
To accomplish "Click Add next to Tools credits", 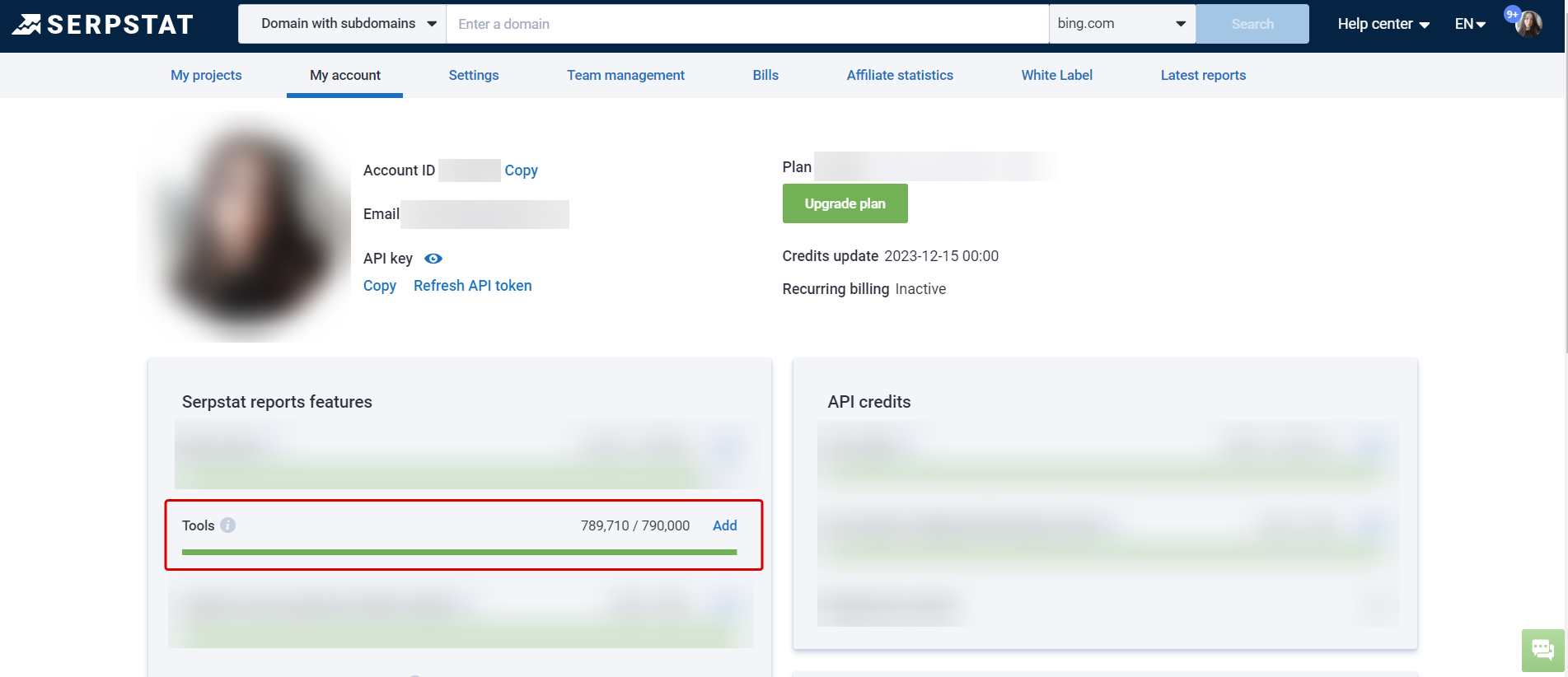I will (725, 525).
